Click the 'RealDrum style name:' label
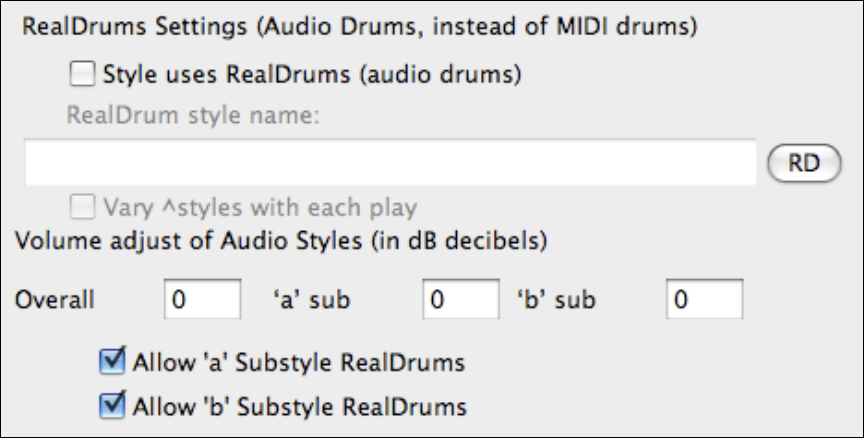The width and height of the screenshot is (864, 438). (192, 114)
